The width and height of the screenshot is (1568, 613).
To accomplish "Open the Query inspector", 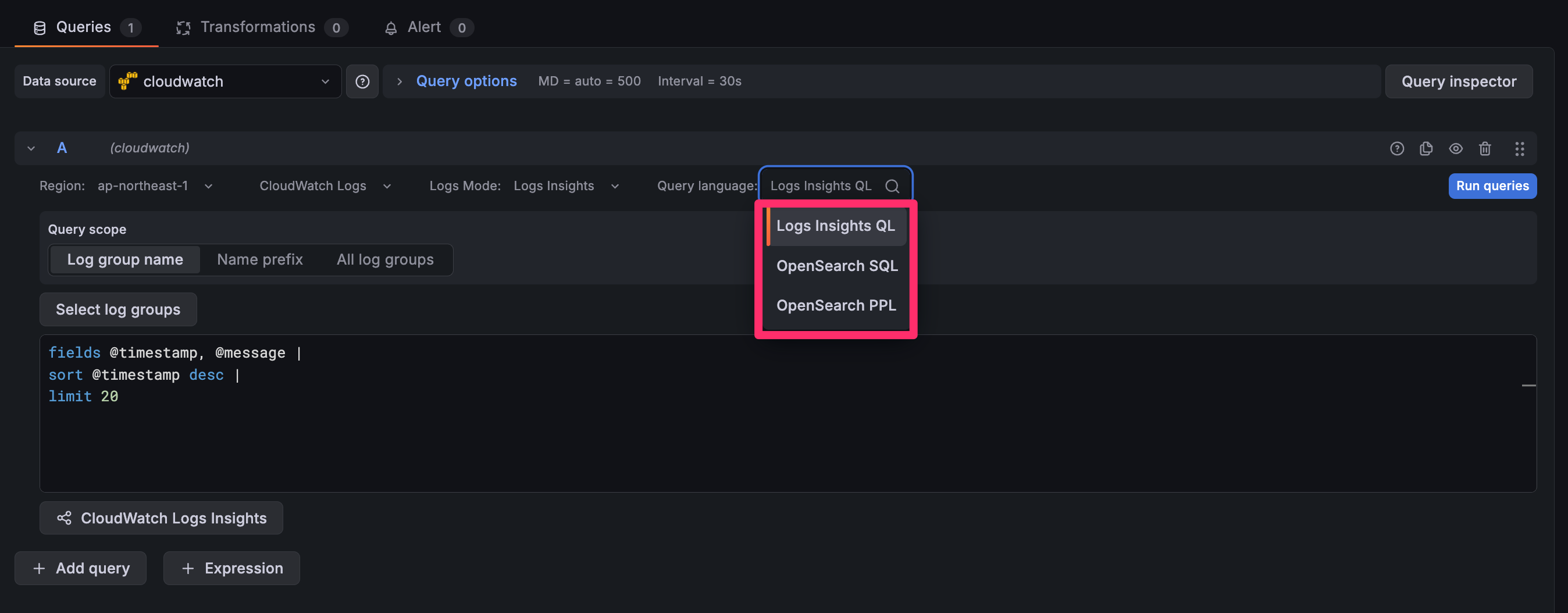I will pyautogui.click(x=1459, y=81).
